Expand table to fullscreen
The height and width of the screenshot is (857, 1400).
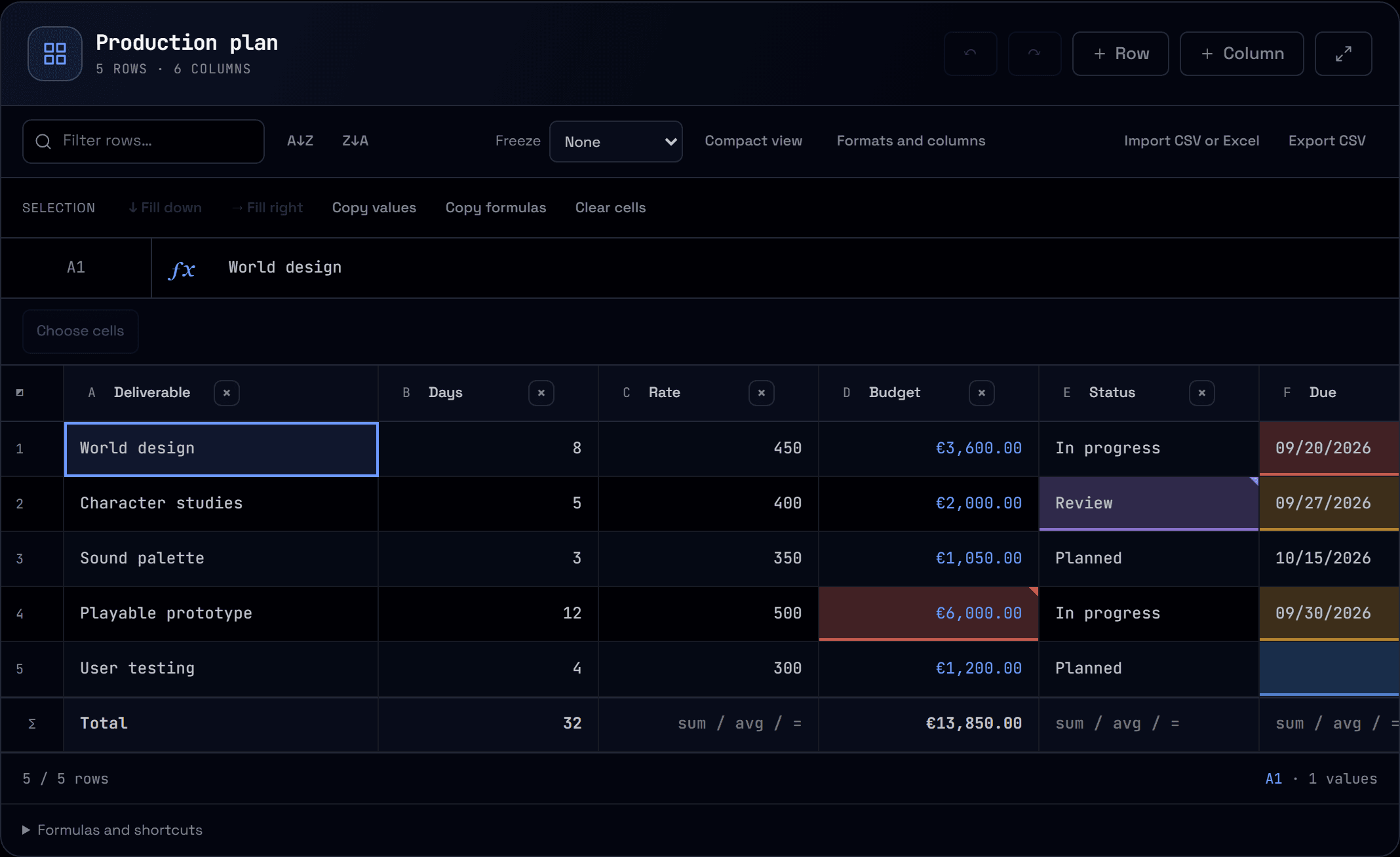point(1343,54)
